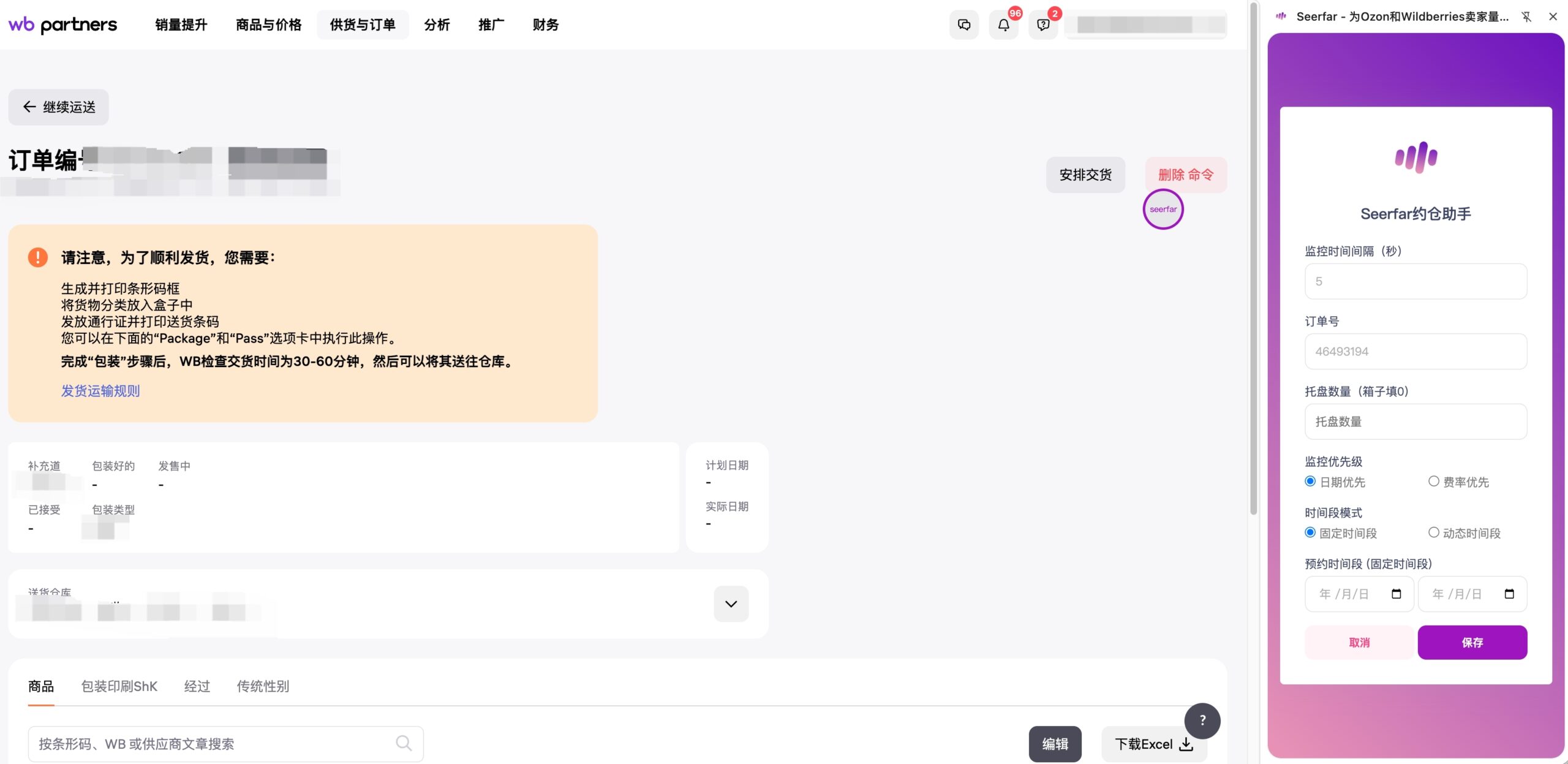Click the round seerfar floating badge
Image resolution: width=1568 pixels, height=764 pixels.
tap(1163, 210)
